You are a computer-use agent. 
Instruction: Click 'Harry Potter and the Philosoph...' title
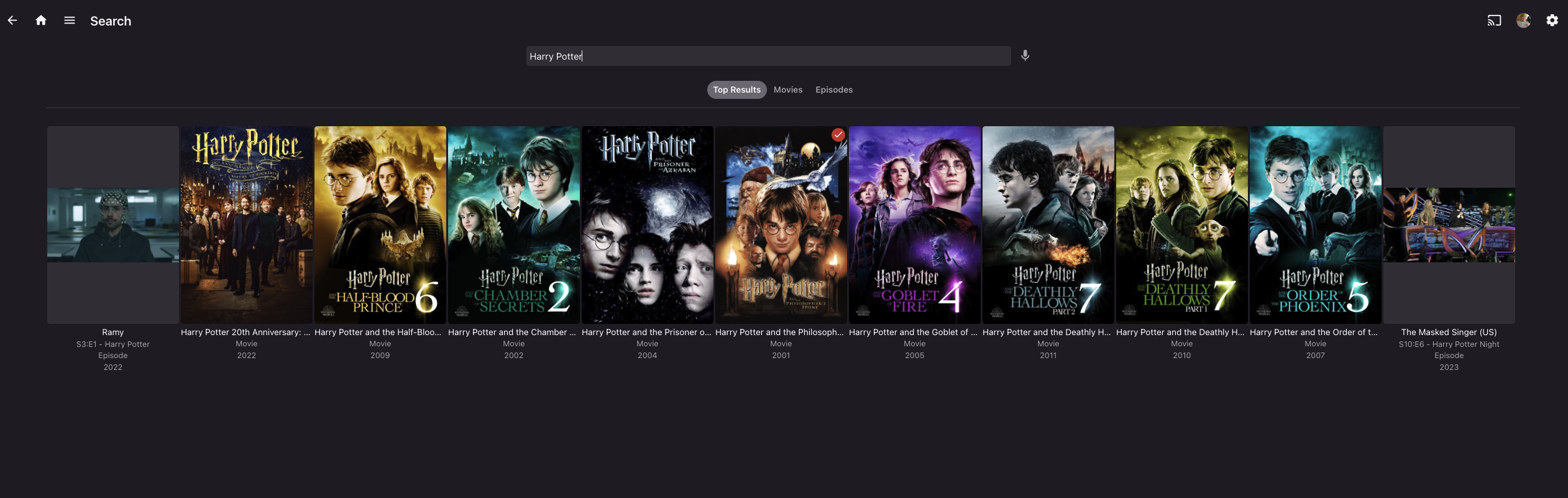click(779, 332)
